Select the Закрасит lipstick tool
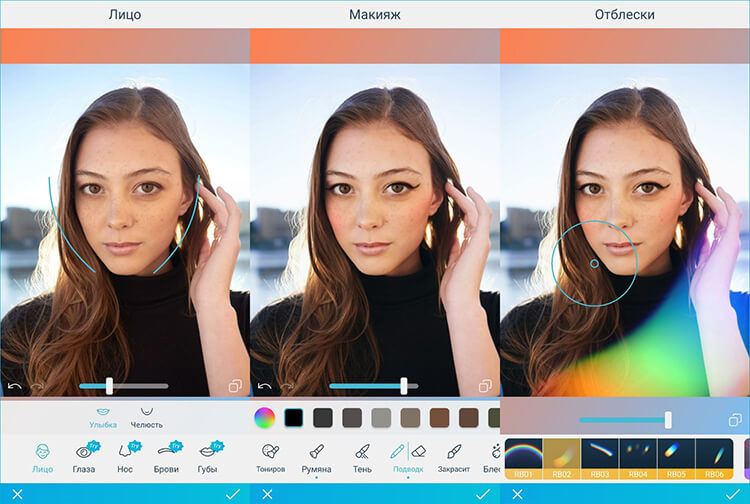 pyautogui.click(x=453, y=456)
